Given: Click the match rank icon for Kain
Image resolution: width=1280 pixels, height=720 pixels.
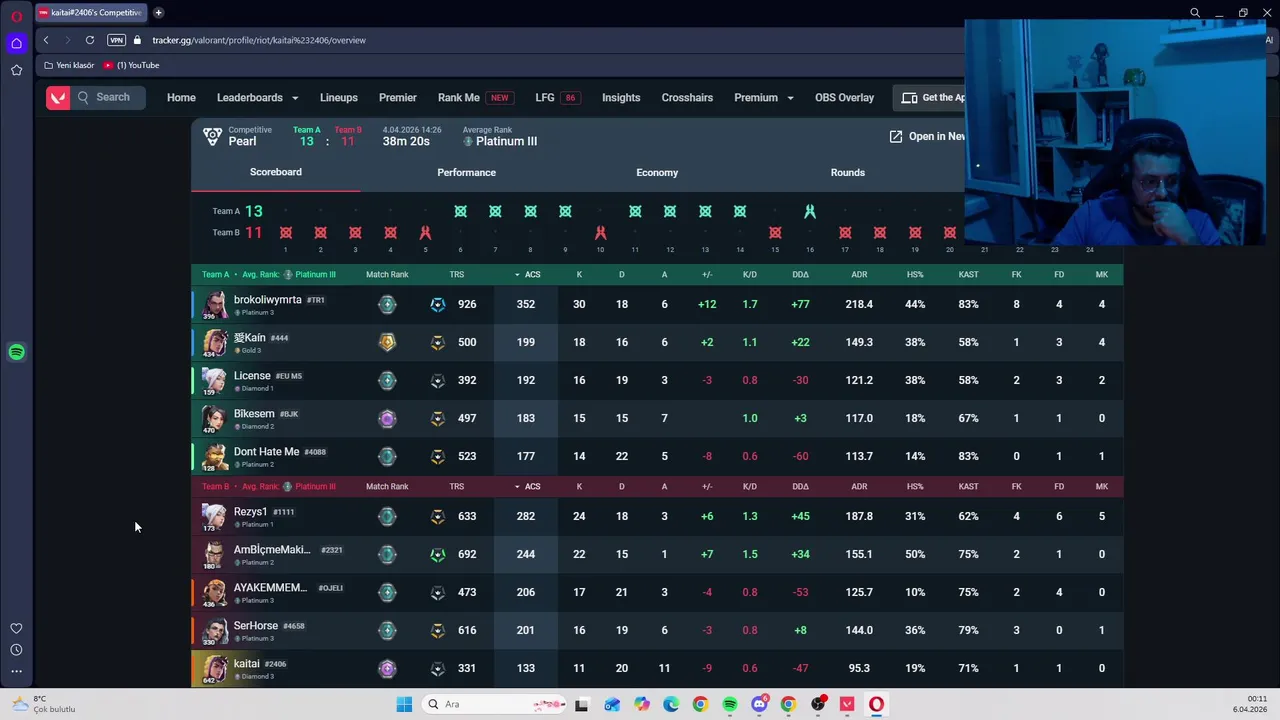Looking at the screenshot, I should (387, 342).
